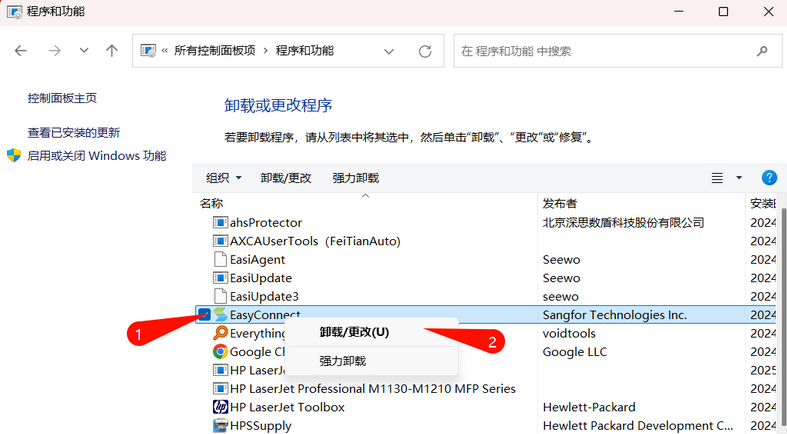Select ahsProtector program icon

(x=220, y=222)
